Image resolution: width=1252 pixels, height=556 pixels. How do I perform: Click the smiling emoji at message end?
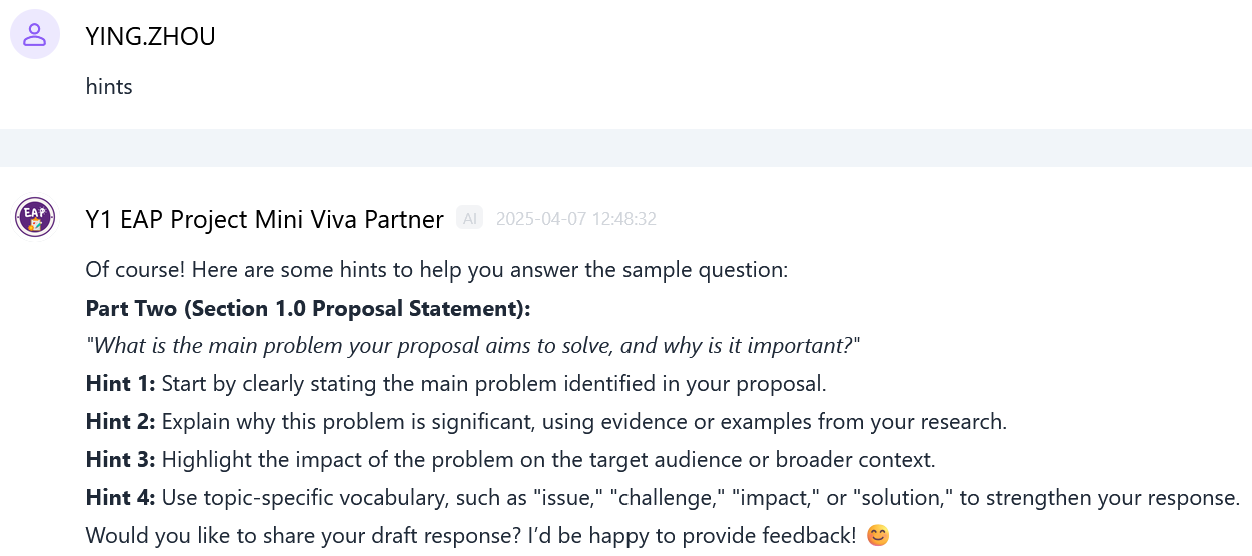point(877,536)
